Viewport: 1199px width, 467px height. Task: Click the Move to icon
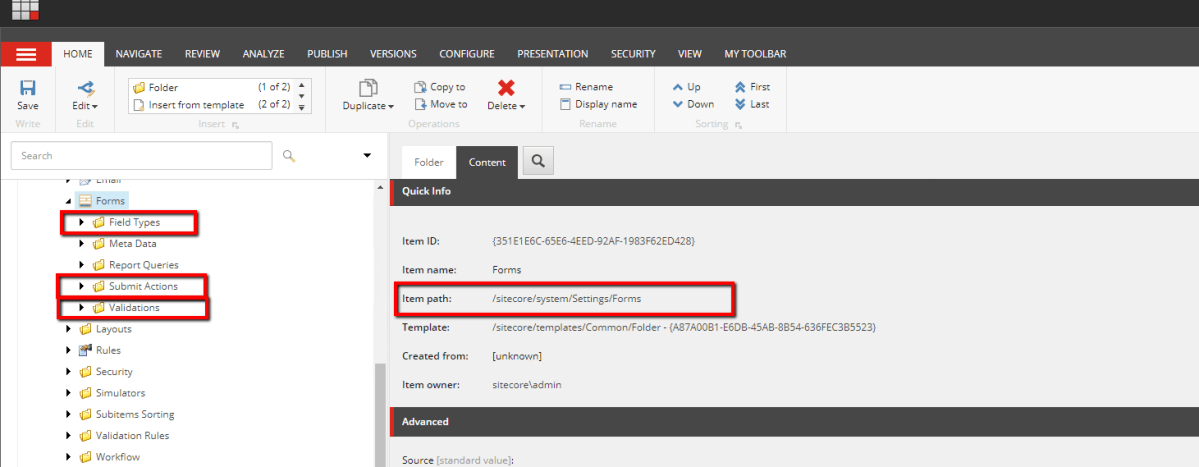[x=421, y=104]
